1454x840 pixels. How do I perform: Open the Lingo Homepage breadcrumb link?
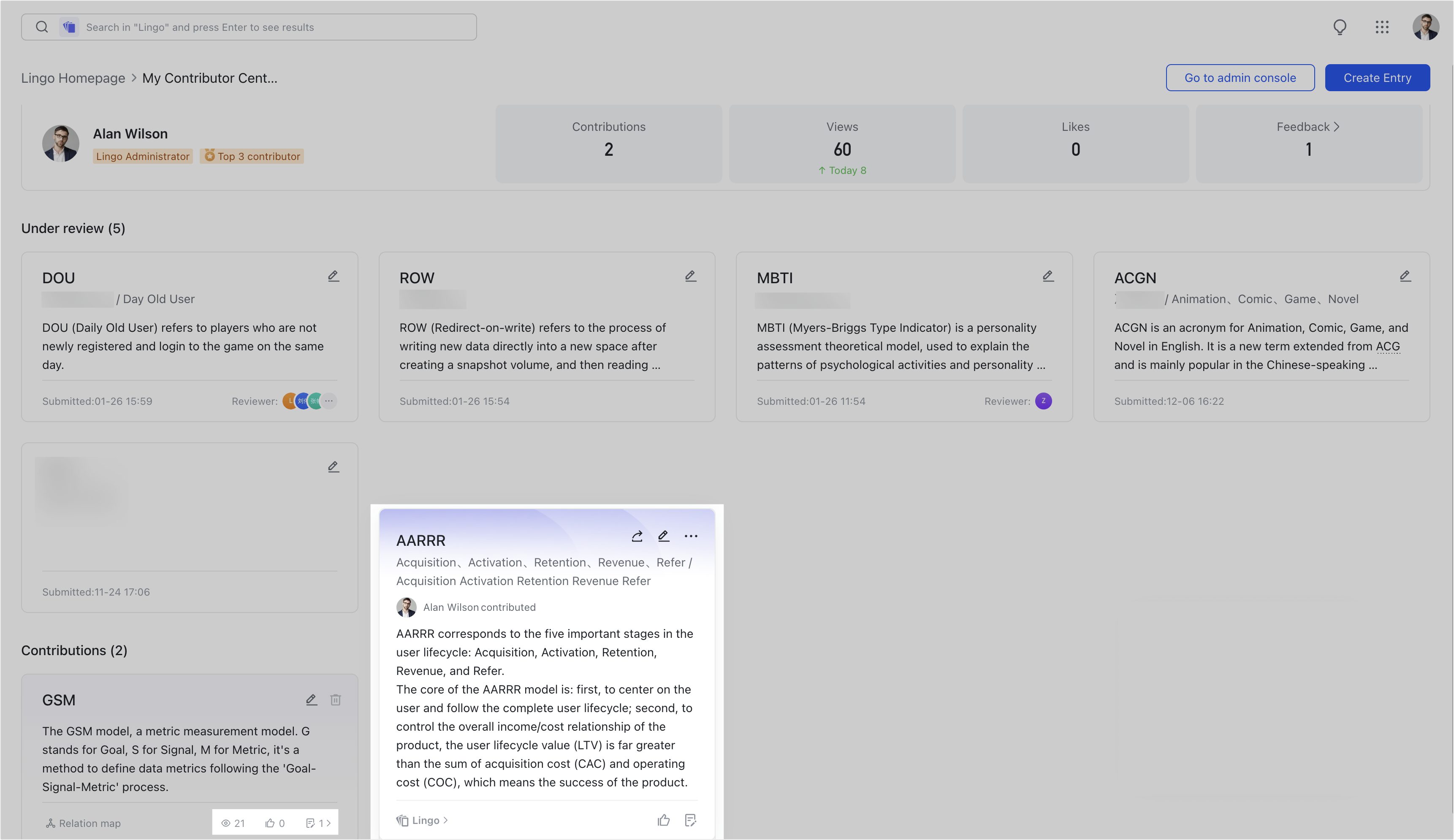(x=73, y=78)
